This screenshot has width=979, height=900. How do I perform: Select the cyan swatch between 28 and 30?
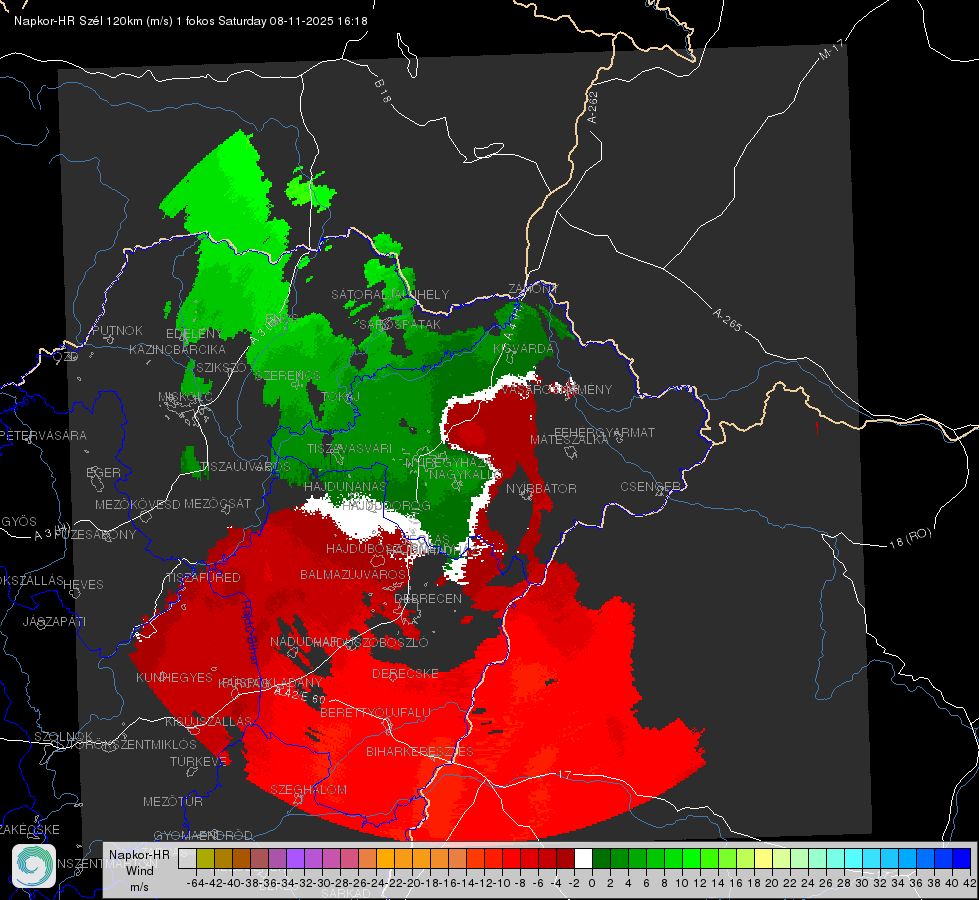[x=854, y=859]
